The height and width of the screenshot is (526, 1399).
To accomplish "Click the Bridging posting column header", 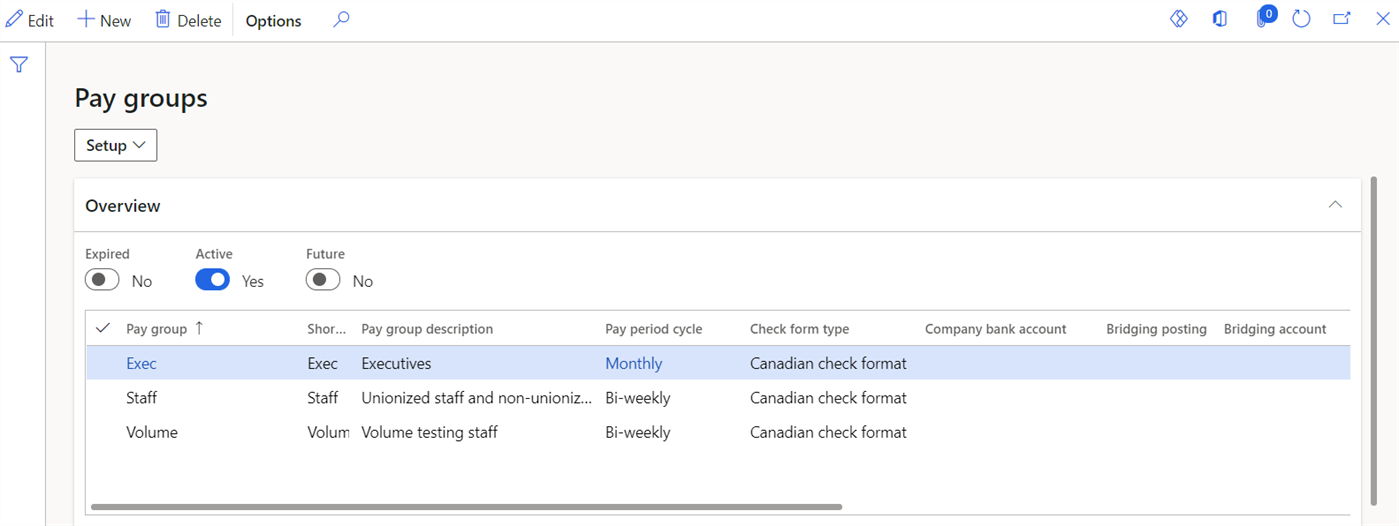I will tap(1156, 329).
